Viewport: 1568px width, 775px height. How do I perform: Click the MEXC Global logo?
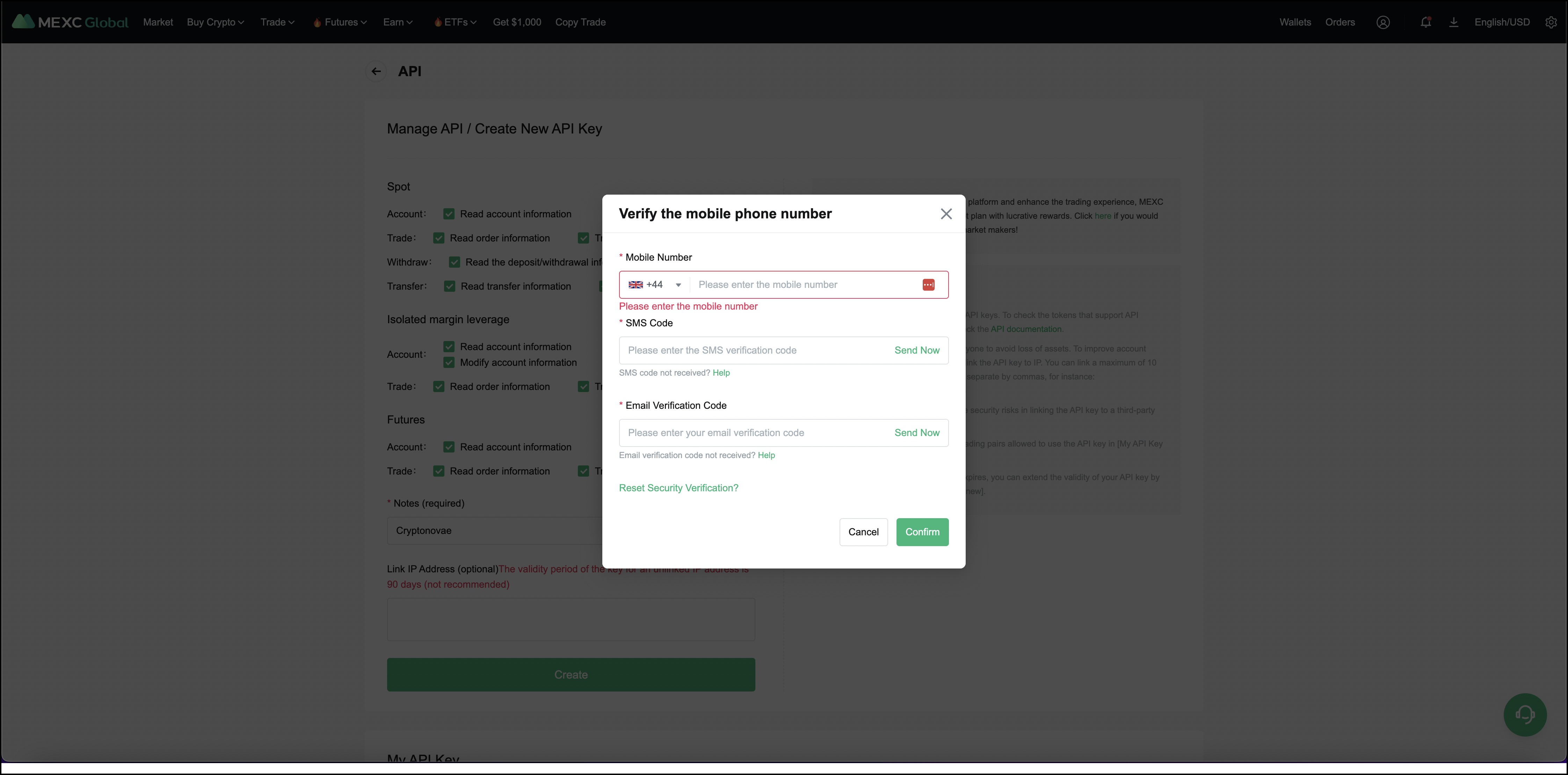click(x=70, y=22)
